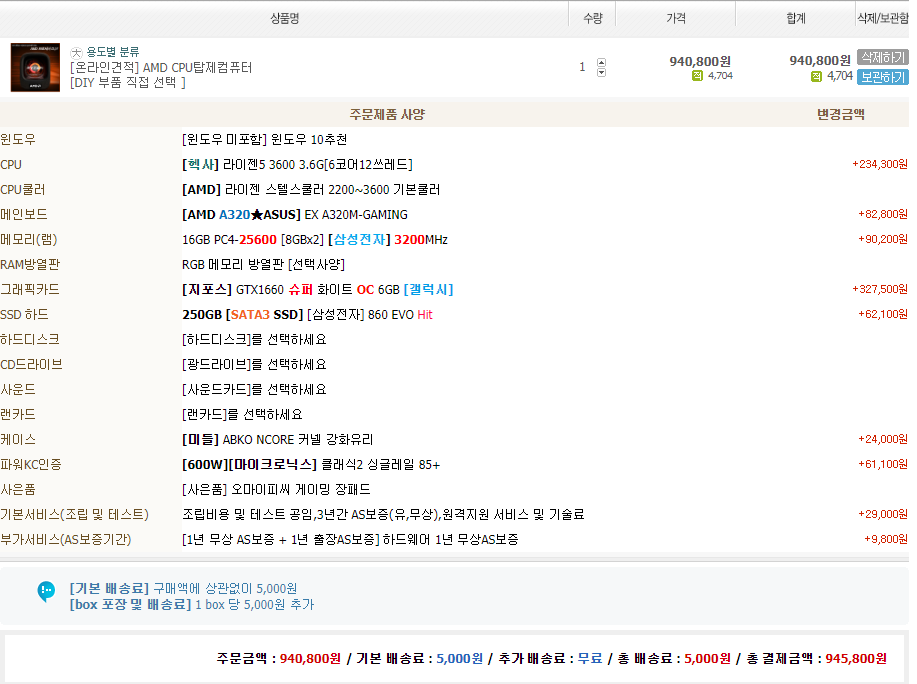Click the power supply price +61,100원

(882, 464)
